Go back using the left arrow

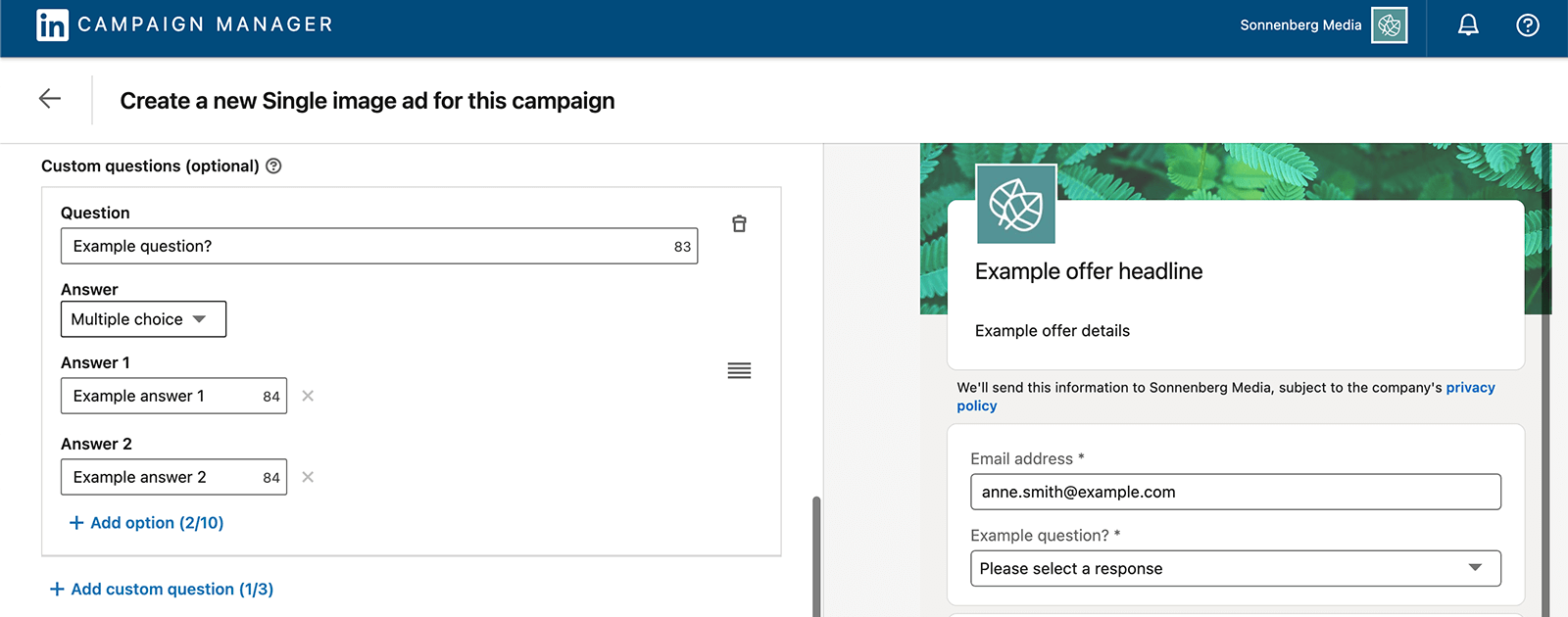[50, 98]
